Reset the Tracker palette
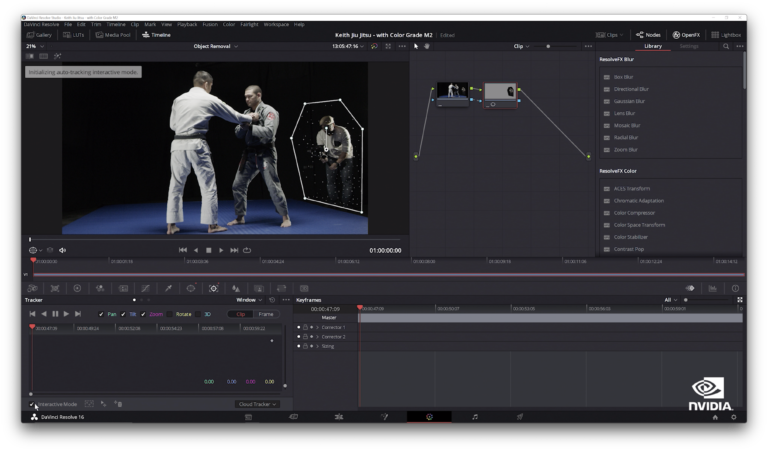The width and height of the screenshot is (768, 451). pos(272,300)
